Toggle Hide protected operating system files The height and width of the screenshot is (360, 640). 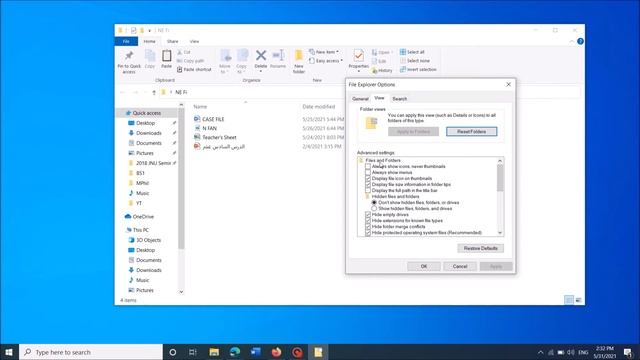368,233
